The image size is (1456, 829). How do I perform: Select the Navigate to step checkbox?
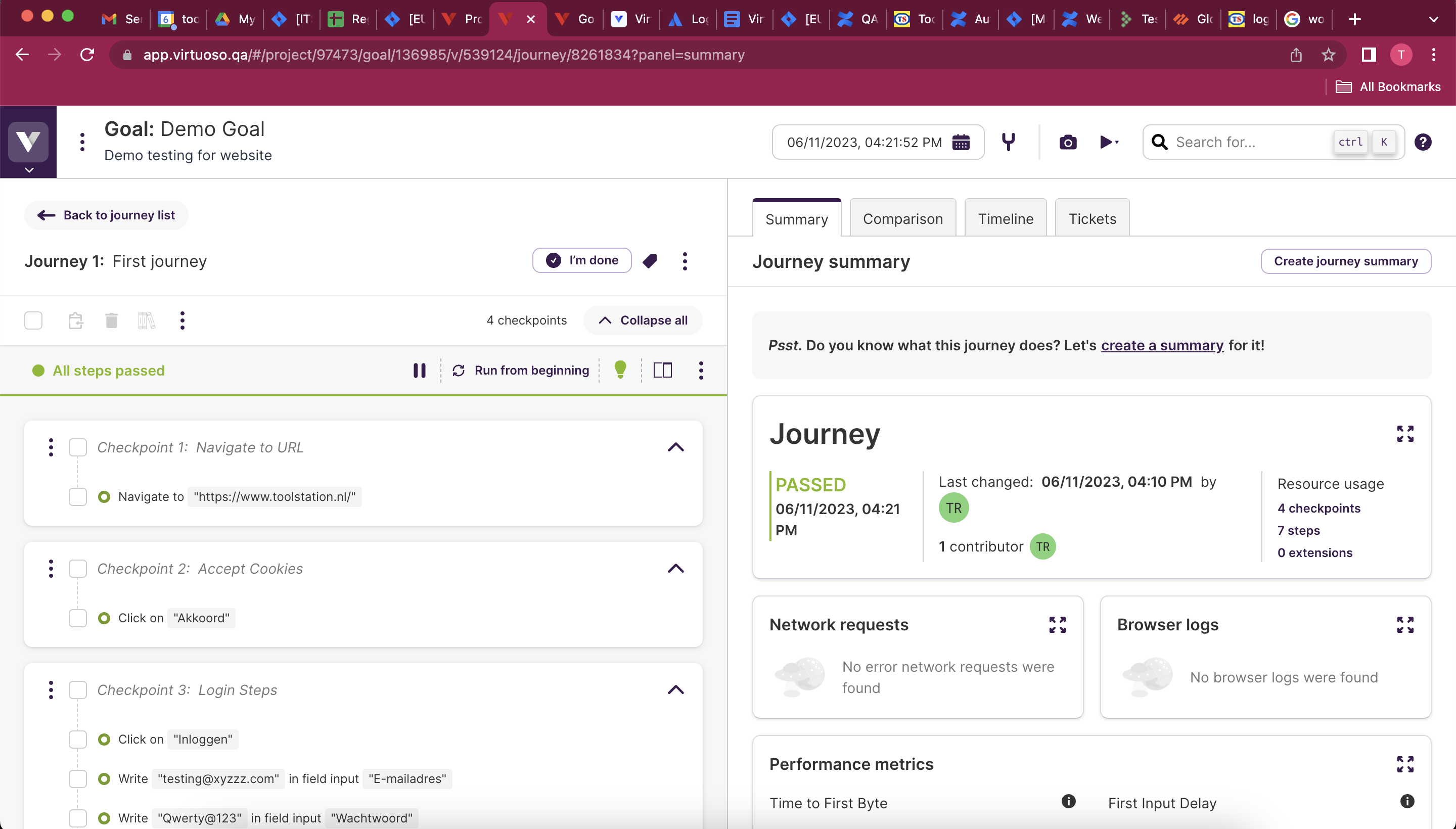(x=78, y=496)
